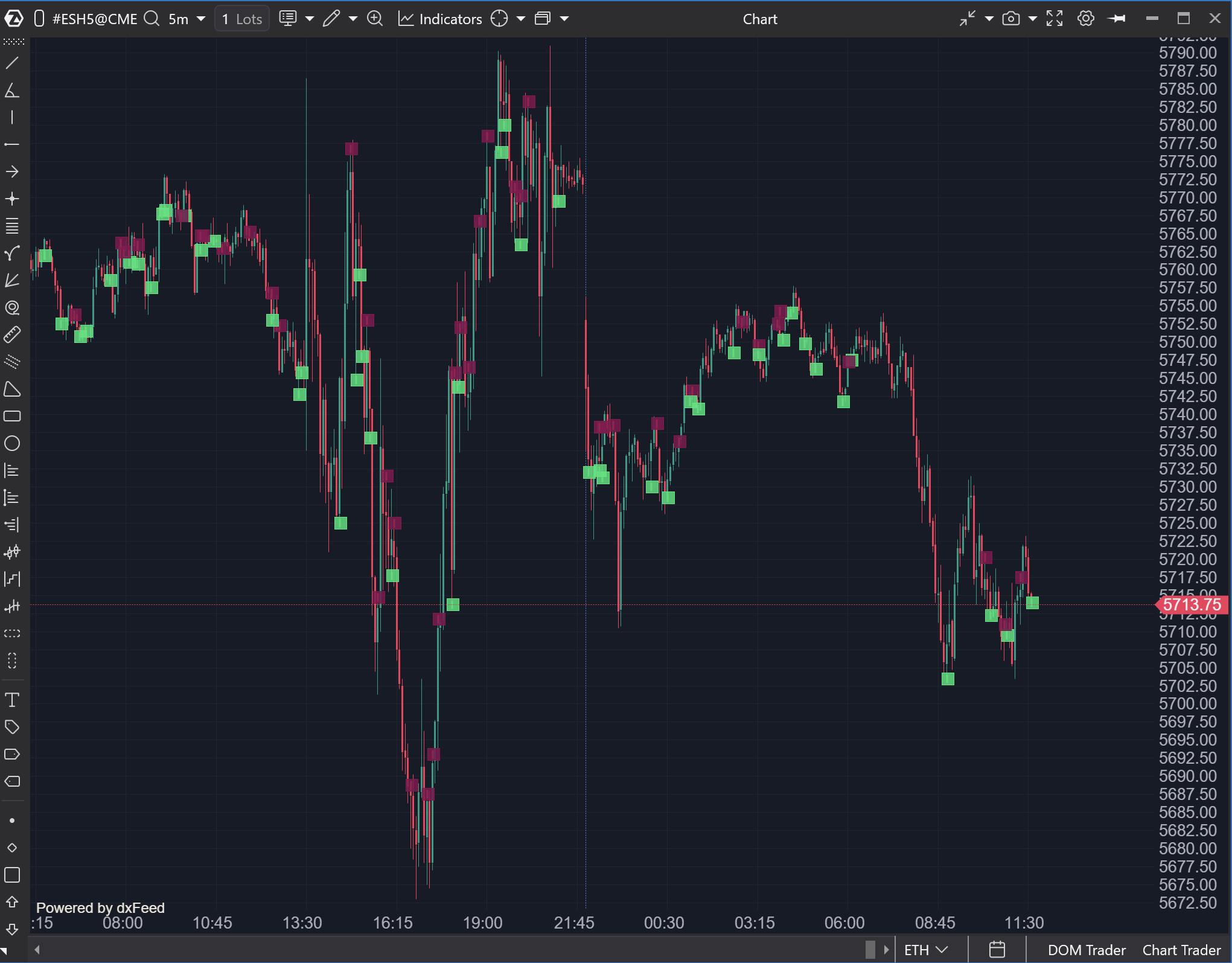Click the zoom in magnifier icon
The image size is (1232, 963).
(375, 19)
